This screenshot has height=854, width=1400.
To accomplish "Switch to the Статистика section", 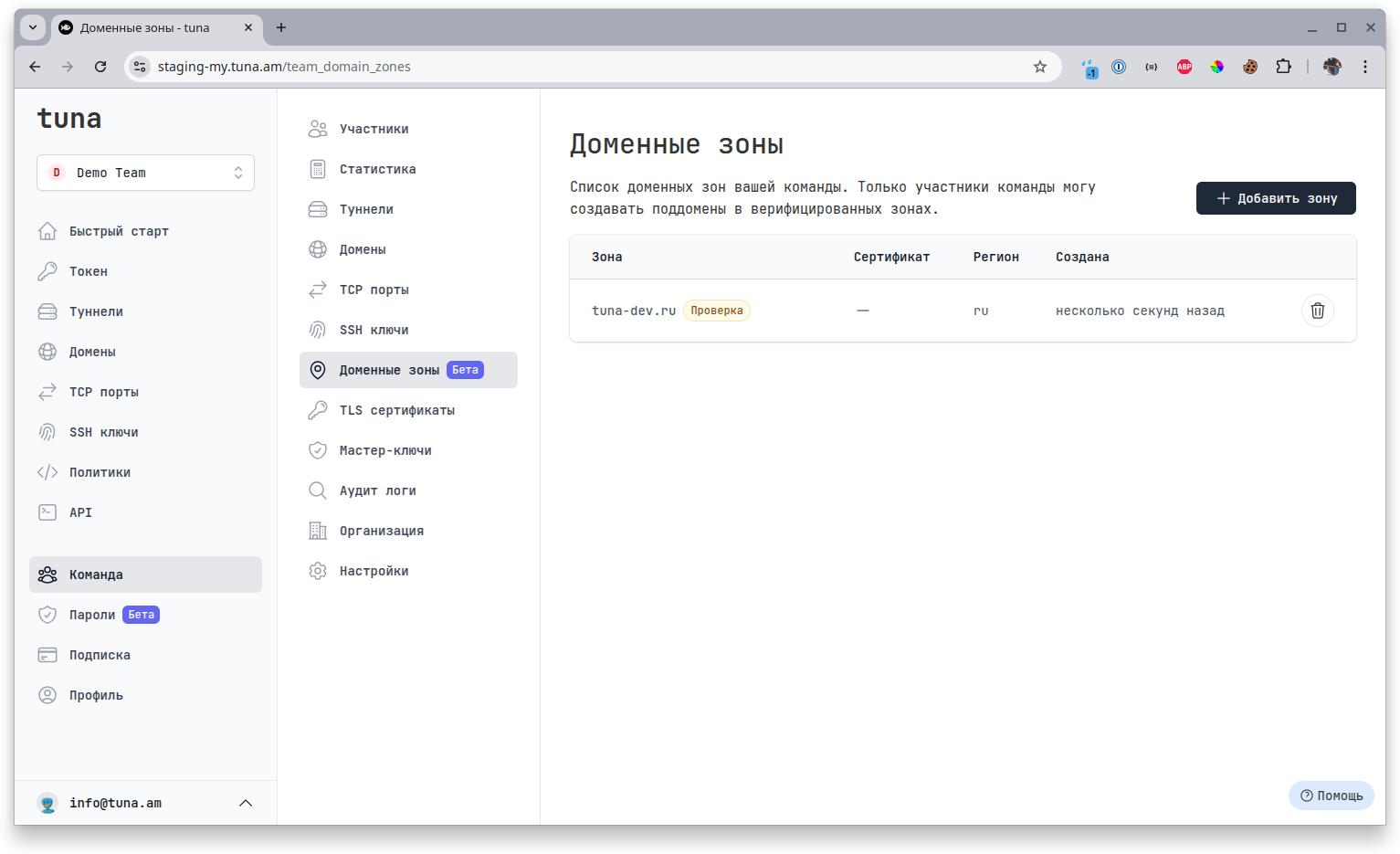I will coord(377,168).
